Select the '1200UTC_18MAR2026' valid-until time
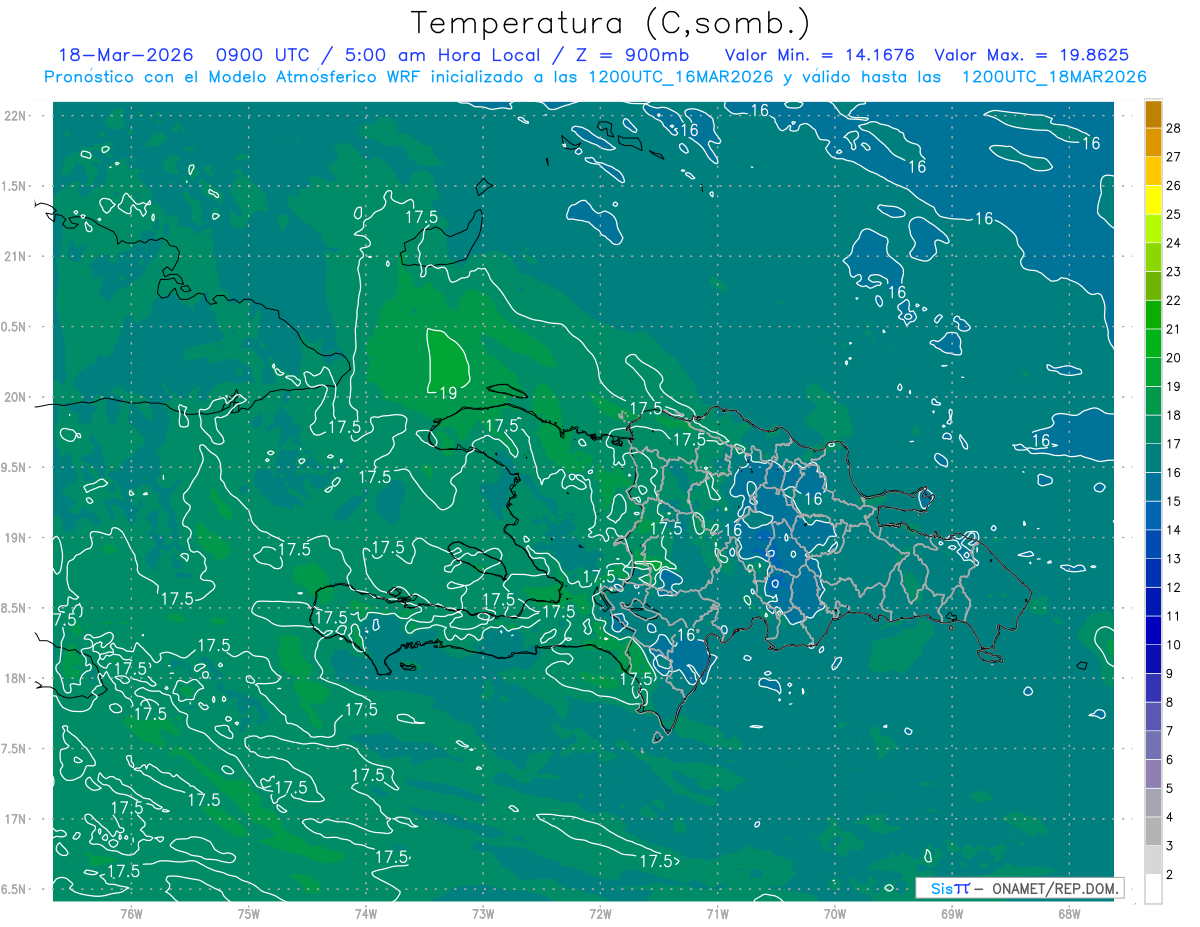The image size is (1200, 927). [x=1053, y=76]
